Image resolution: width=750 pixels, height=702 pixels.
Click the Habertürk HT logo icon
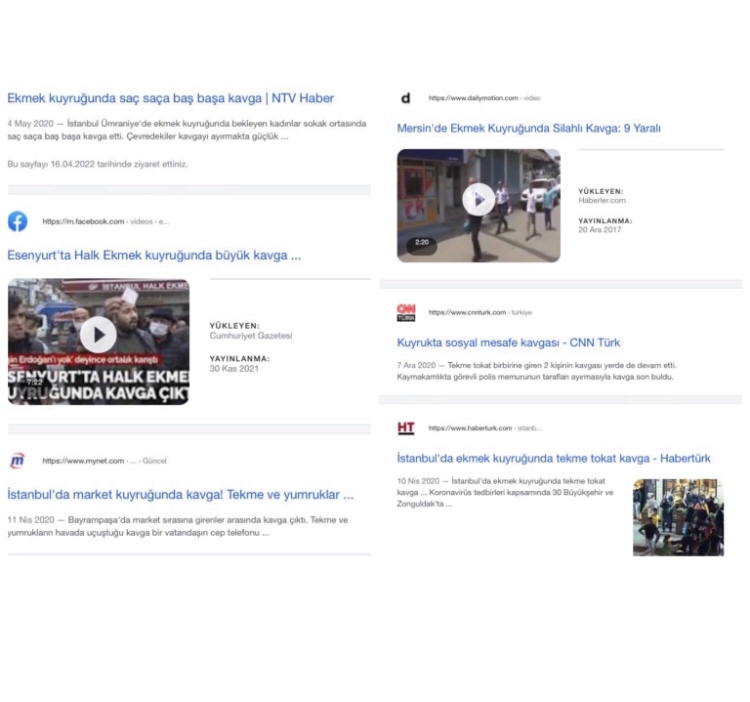[406, 427]
